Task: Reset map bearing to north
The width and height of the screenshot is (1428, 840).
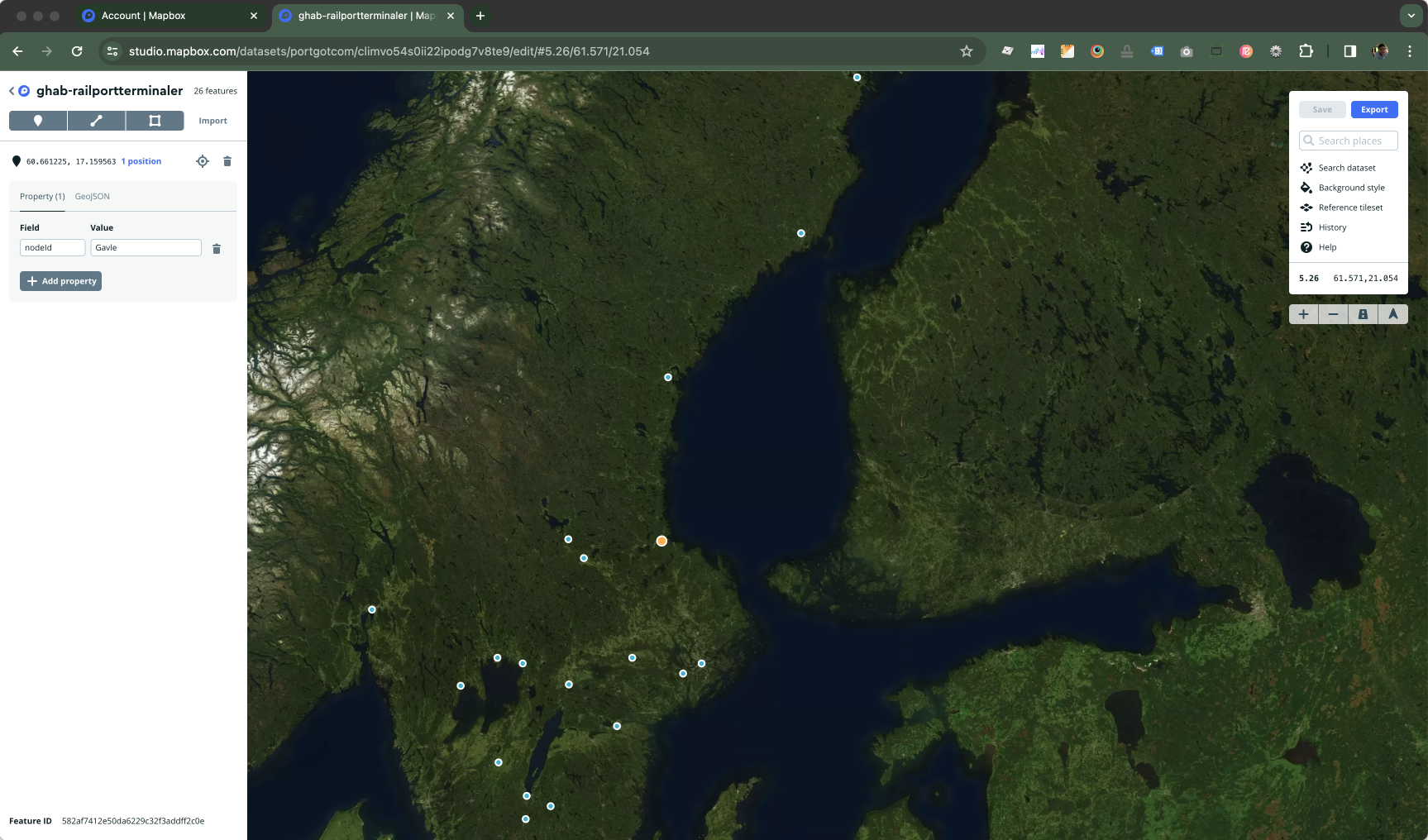Action: click(x=1392, y=314)
